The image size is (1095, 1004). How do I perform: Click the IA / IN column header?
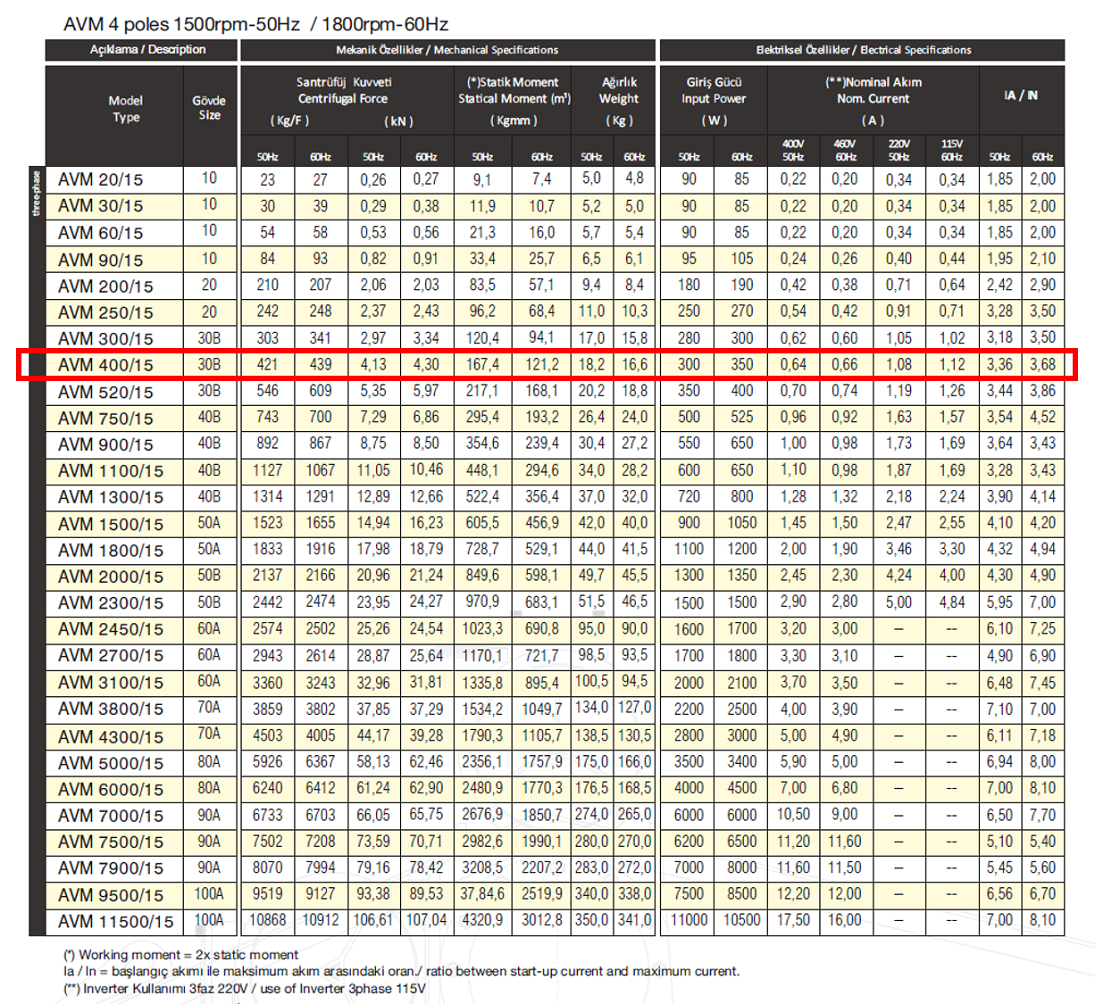pyautogui.click(x=1021, y=95)
